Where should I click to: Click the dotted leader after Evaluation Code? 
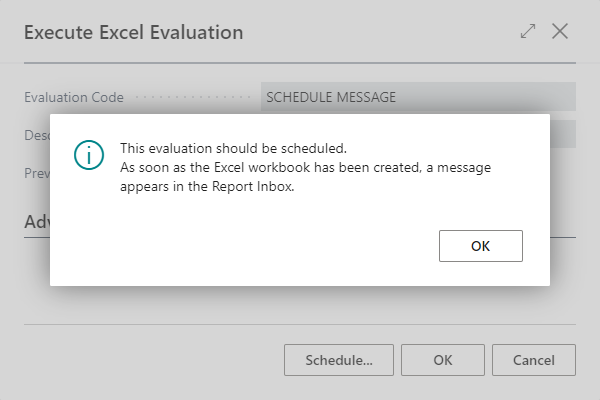coord(192,98)
